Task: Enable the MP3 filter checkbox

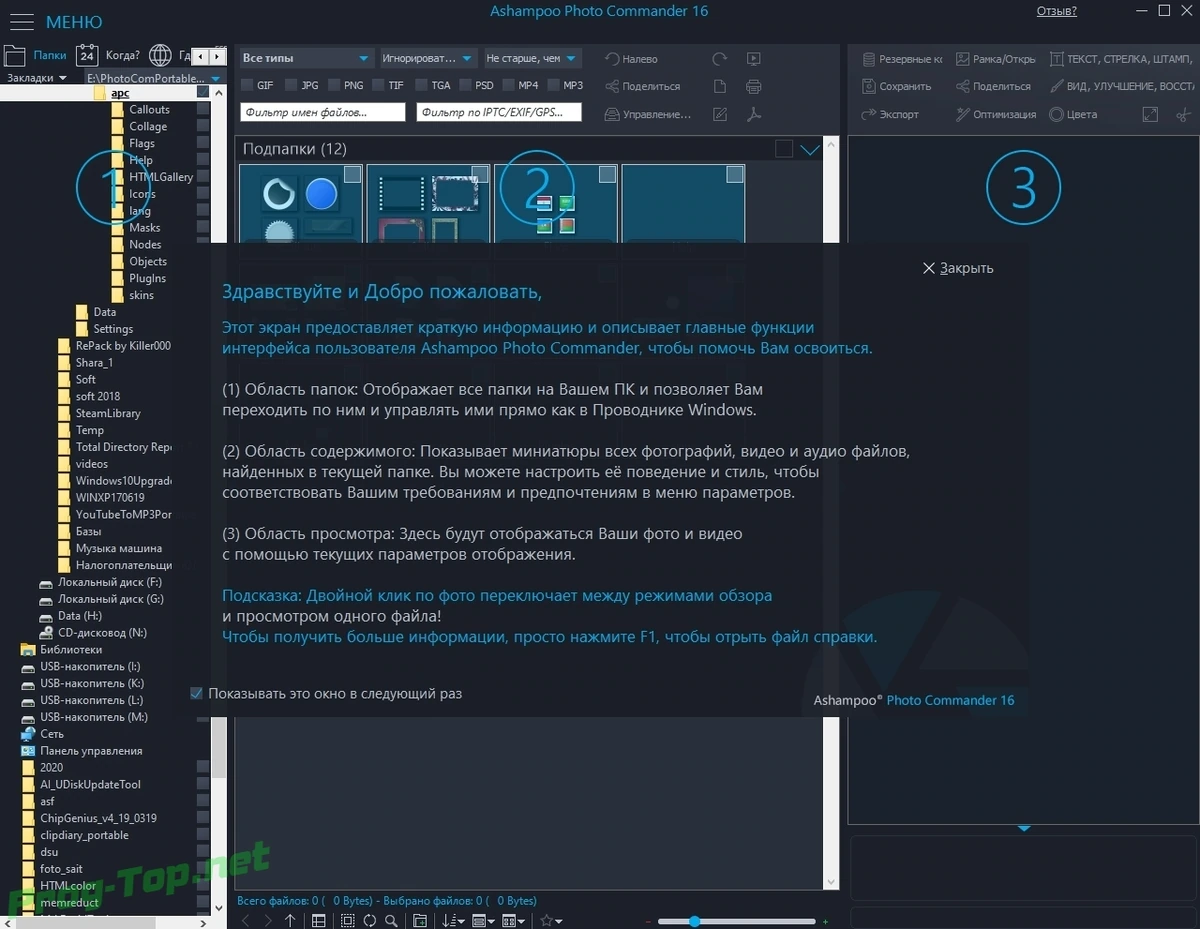Action: tap(552, 86)
